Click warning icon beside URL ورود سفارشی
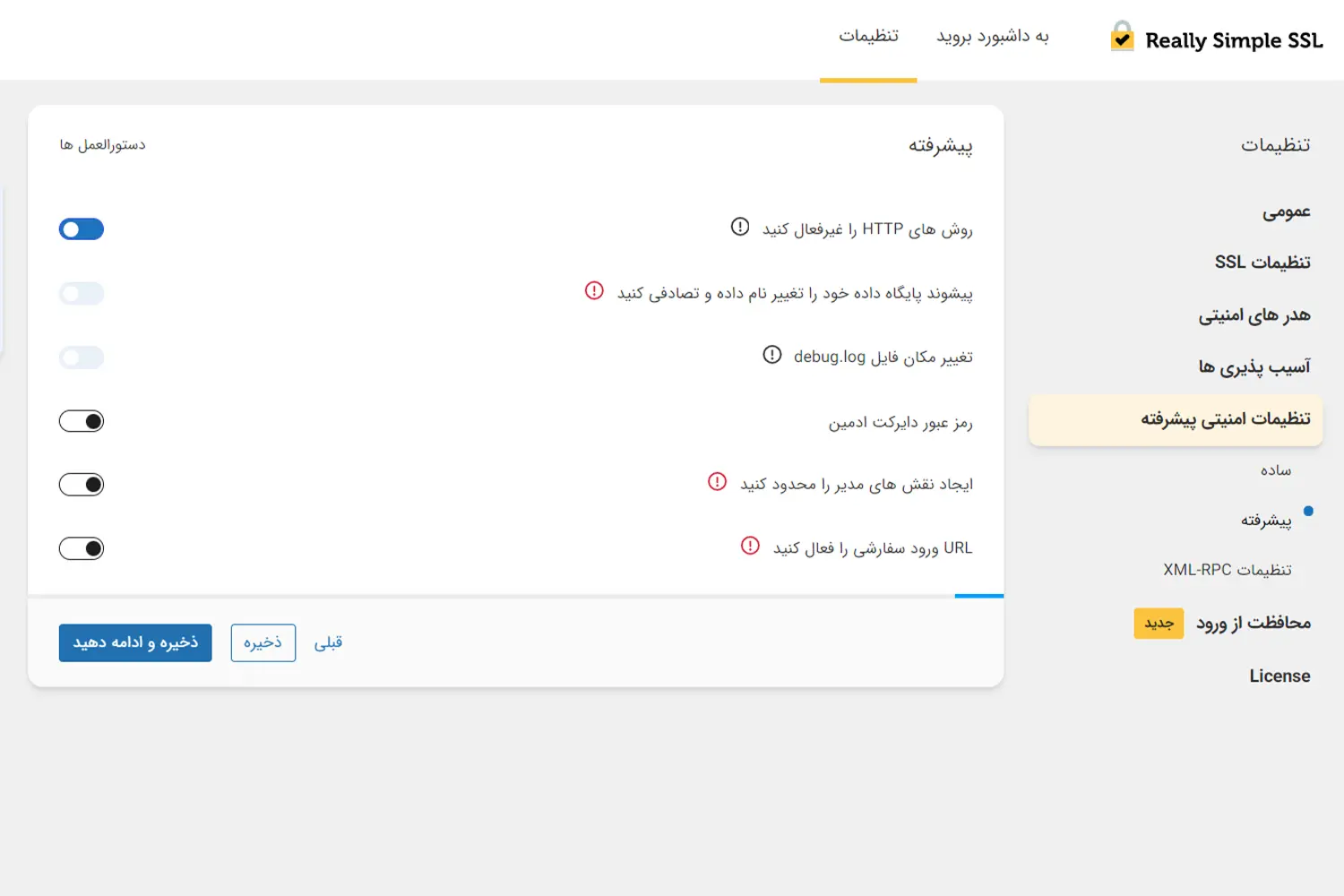Viewport: 1344px width, 896px height. [x=751, y=546]
